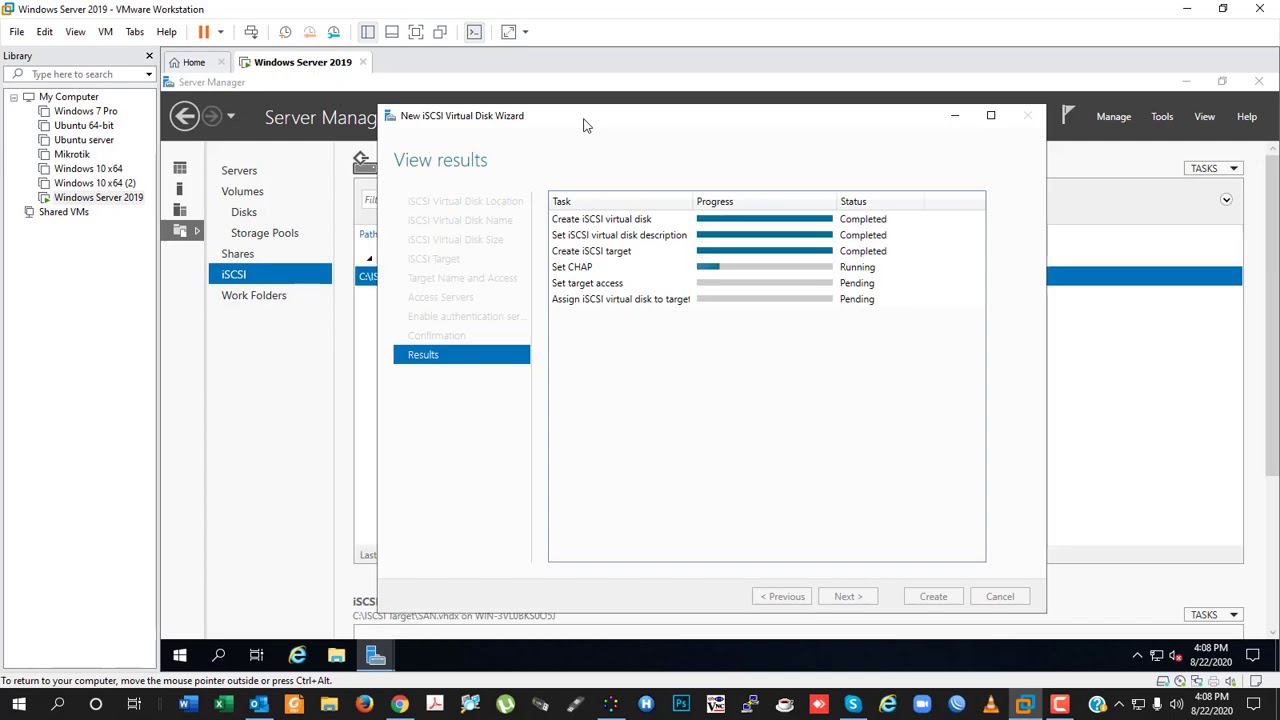Open the snapshot manager icon
This screenshot has height=720, width=1280.
pyautogui.click(x=334, y=32)
